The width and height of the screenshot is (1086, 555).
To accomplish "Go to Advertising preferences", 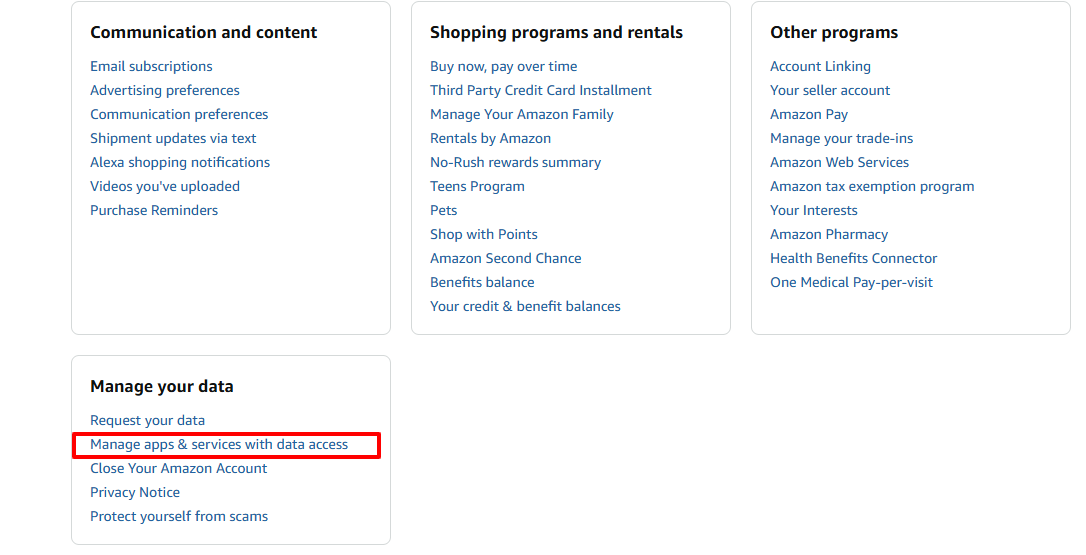I will [x=165, y=90].
